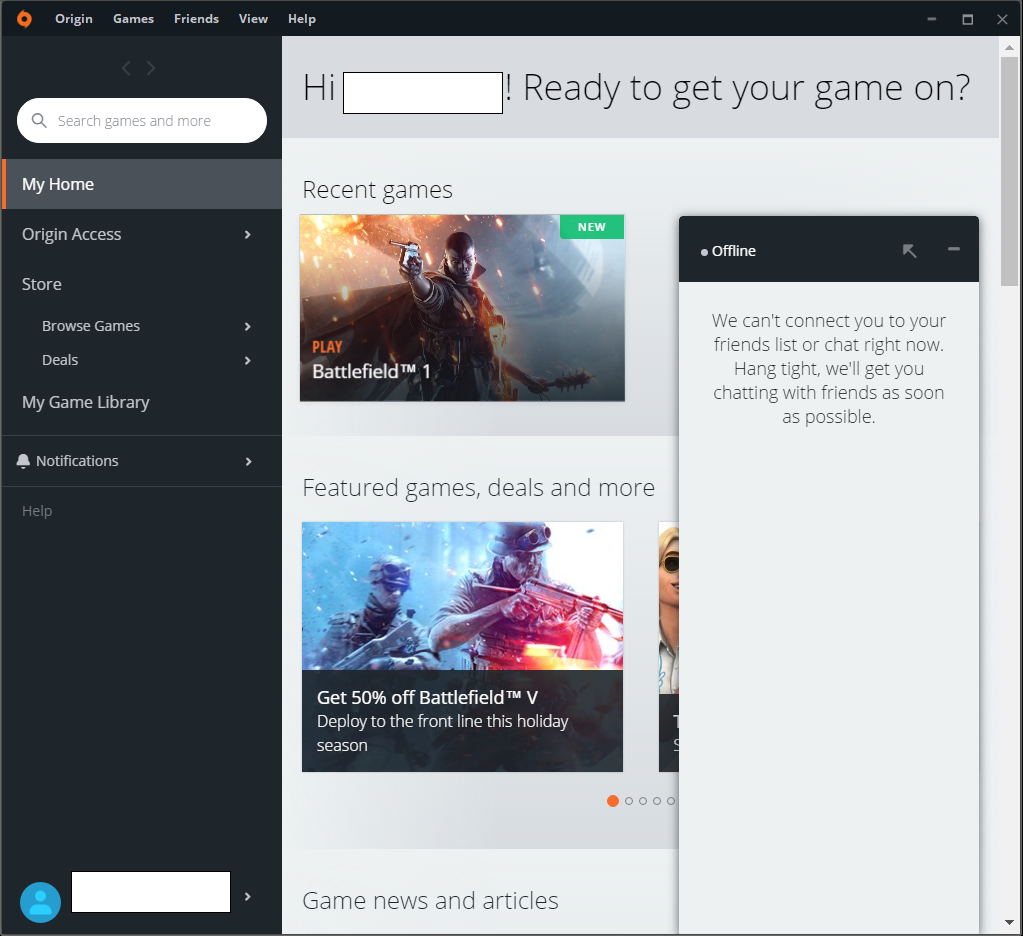Click the Get 50% off Battlefield V title
1023x936 pixels.
pos(427,697)
